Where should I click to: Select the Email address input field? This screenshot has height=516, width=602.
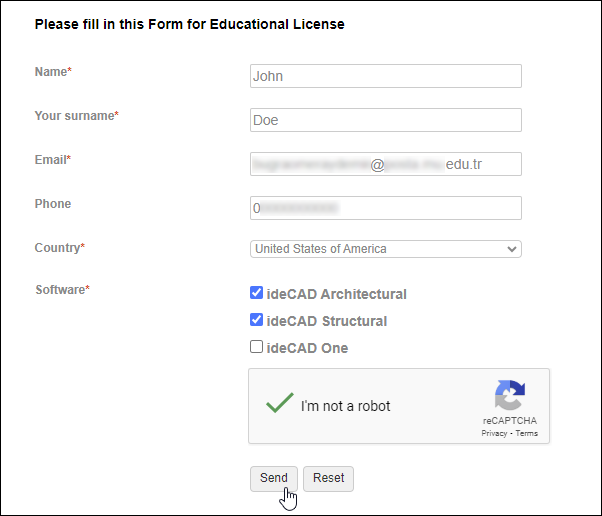[x=385, y=163]
